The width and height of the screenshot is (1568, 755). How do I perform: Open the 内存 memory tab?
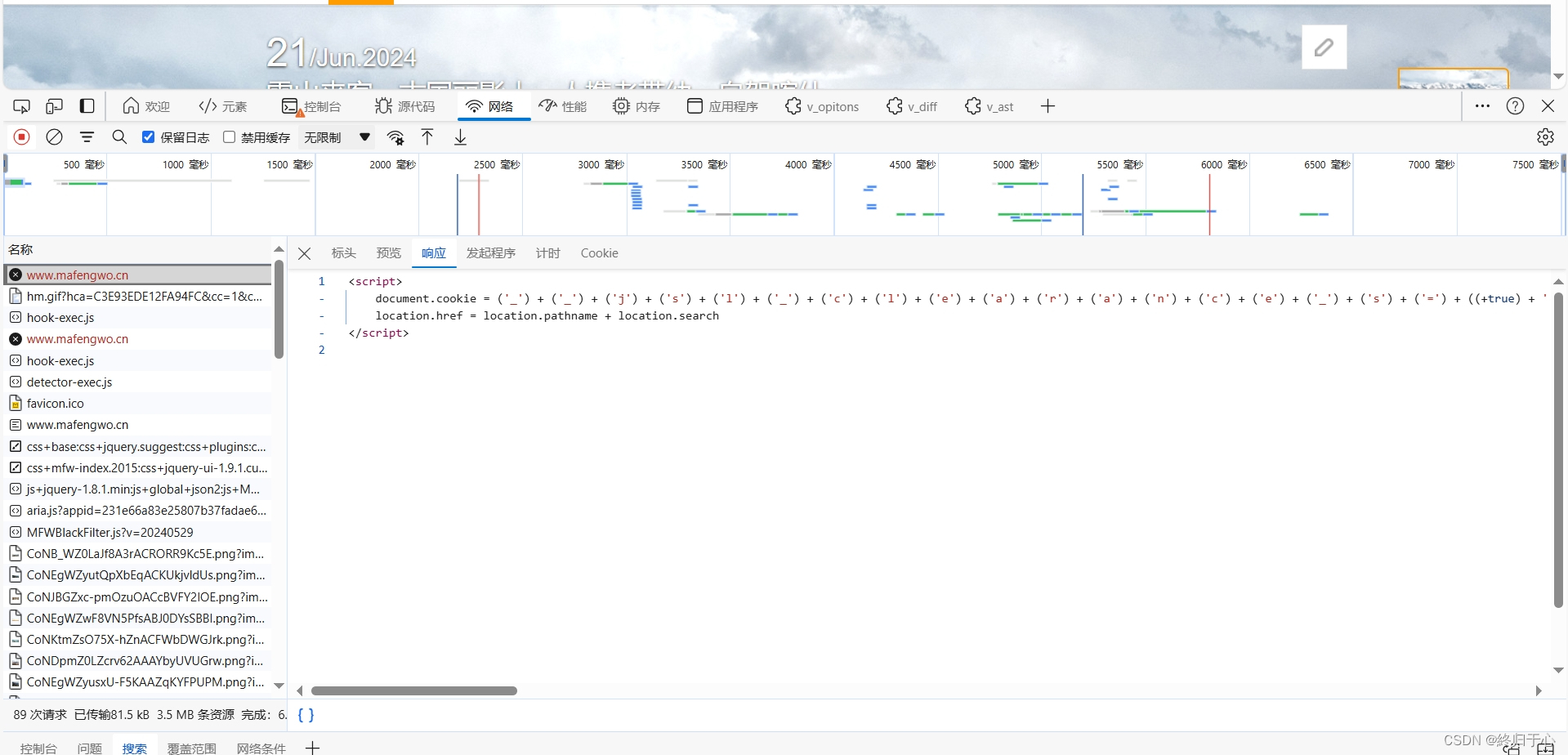click(x=637, y=106)
